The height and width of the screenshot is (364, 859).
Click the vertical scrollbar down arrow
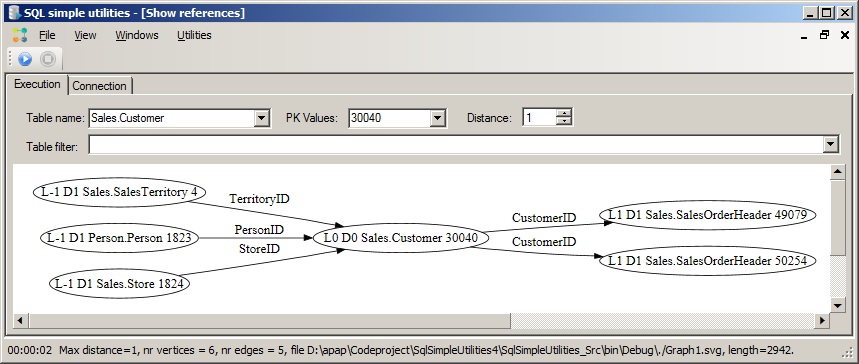pos(838,306)
